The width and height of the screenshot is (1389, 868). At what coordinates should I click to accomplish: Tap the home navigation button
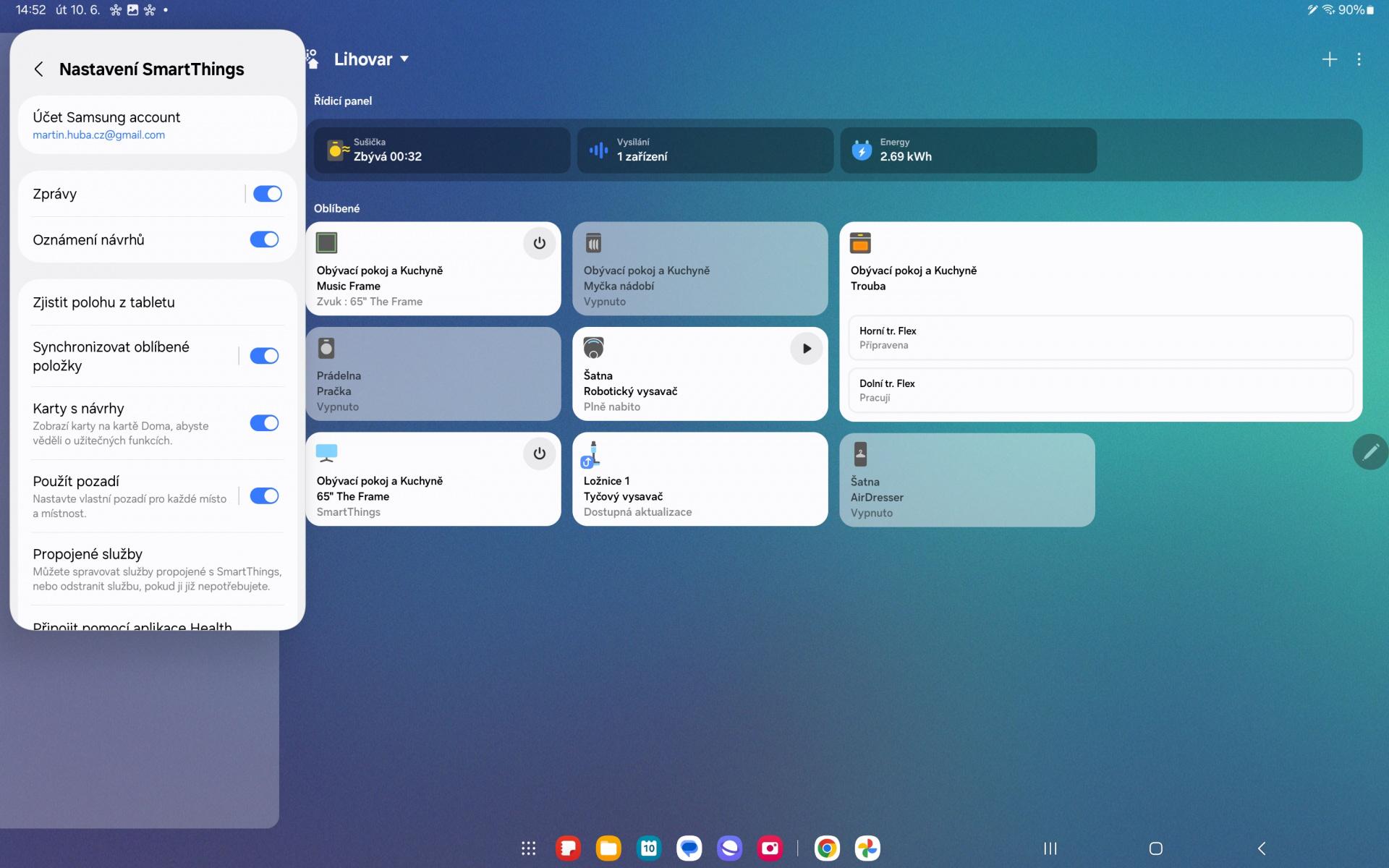tap(1156, 848)
